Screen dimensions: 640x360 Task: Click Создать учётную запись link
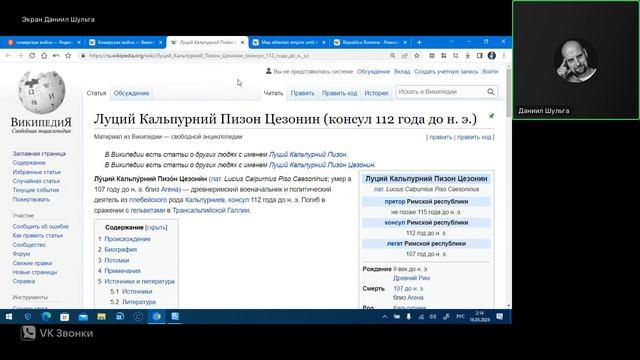(446, 71)
